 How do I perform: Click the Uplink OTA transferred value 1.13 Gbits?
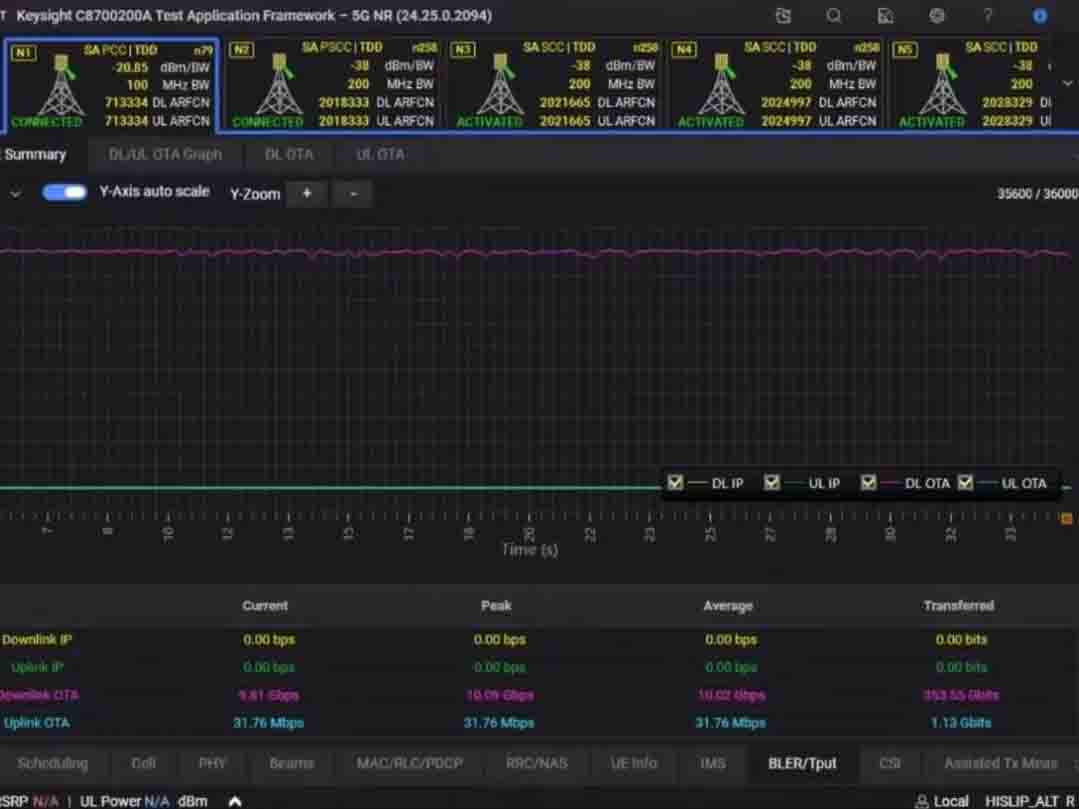[961, 723]
